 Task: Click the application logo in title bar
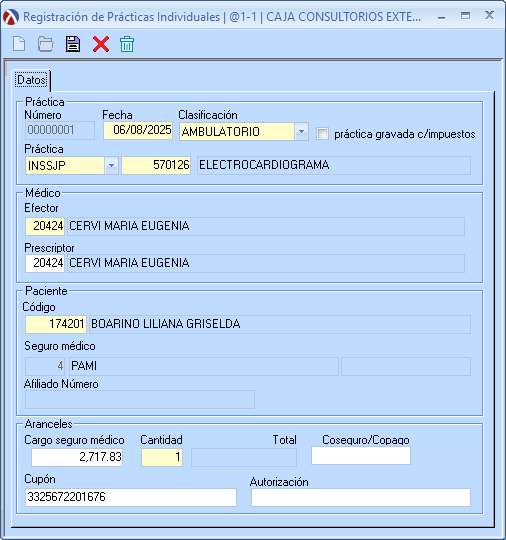coord(11,17)
